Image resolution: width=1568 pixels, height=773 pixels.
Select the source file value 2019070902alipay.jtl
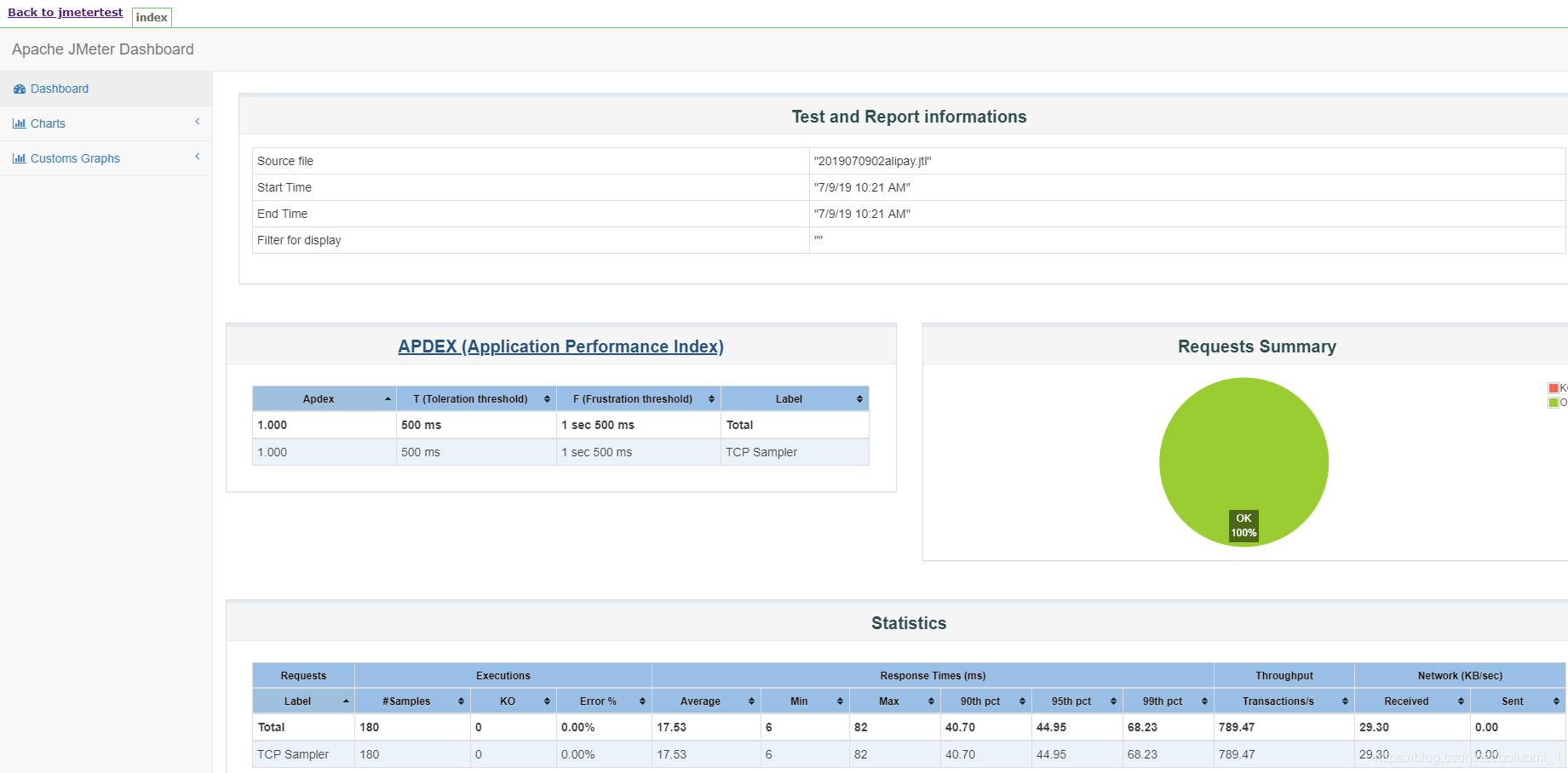872,161
